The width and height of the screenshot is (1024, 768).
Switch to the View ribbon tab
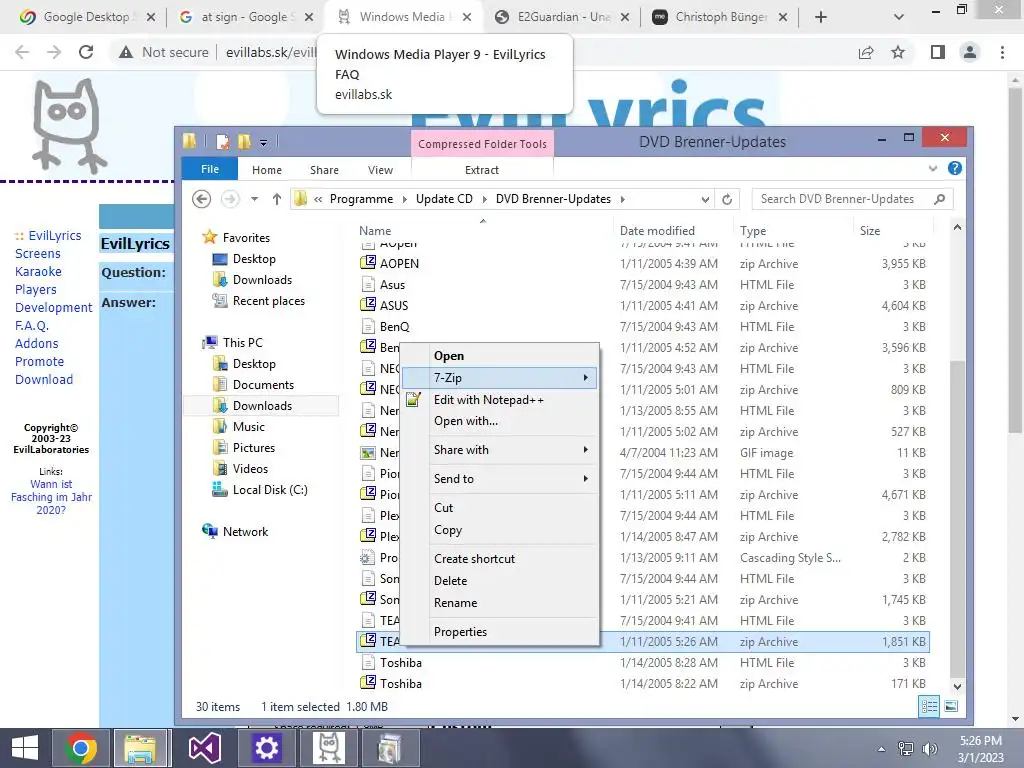[380, 170]
